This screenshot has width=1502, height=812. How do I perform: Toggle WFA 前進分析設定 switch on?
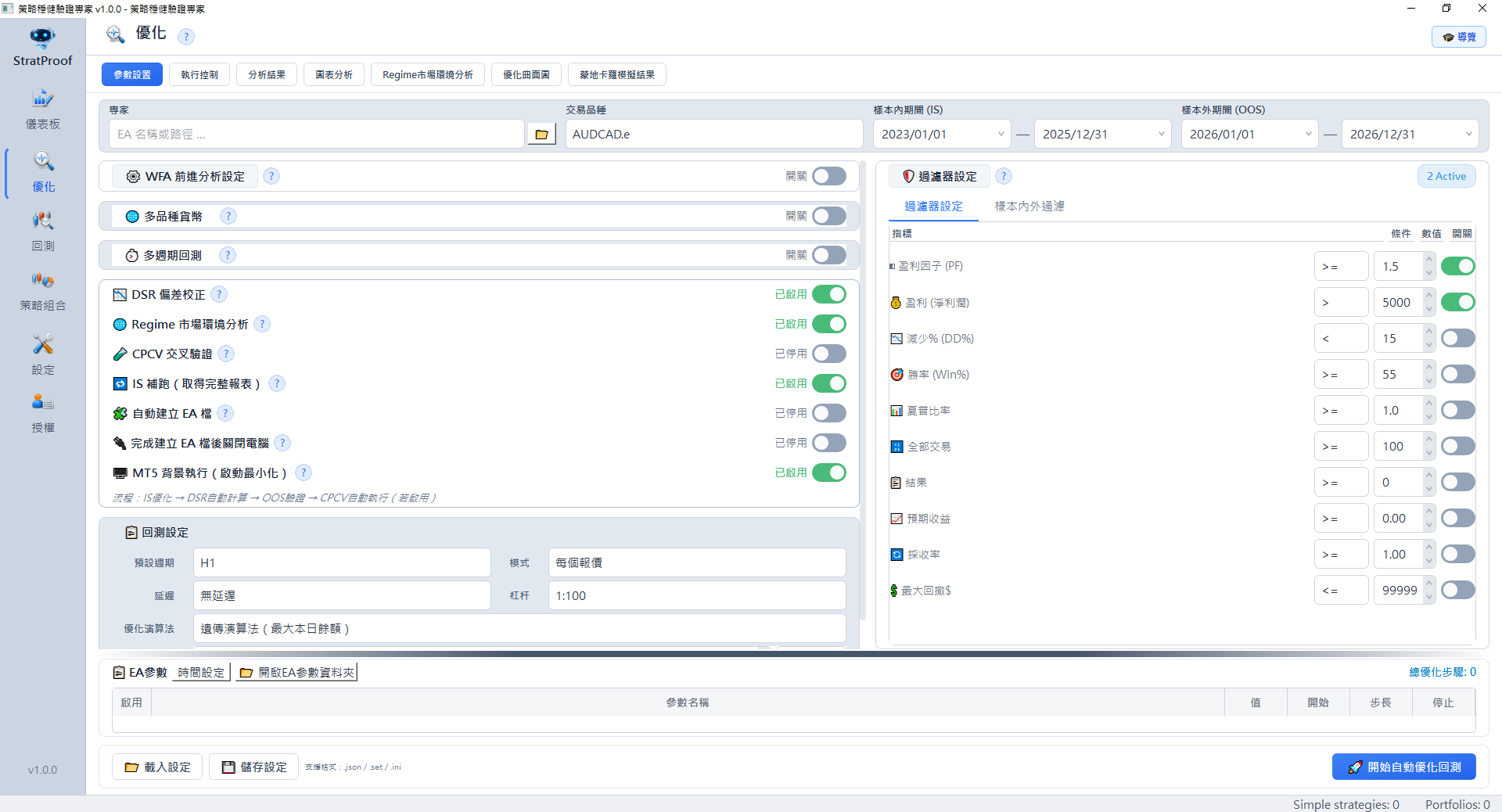tap(829, 176)
